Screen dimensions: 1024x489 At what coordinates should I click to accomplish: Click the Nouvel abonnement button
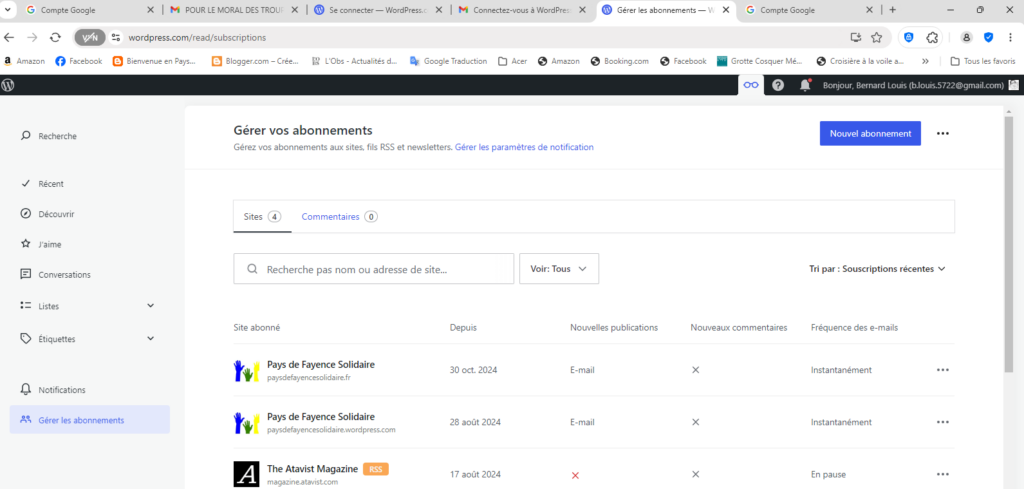click(x=870, y=134)
